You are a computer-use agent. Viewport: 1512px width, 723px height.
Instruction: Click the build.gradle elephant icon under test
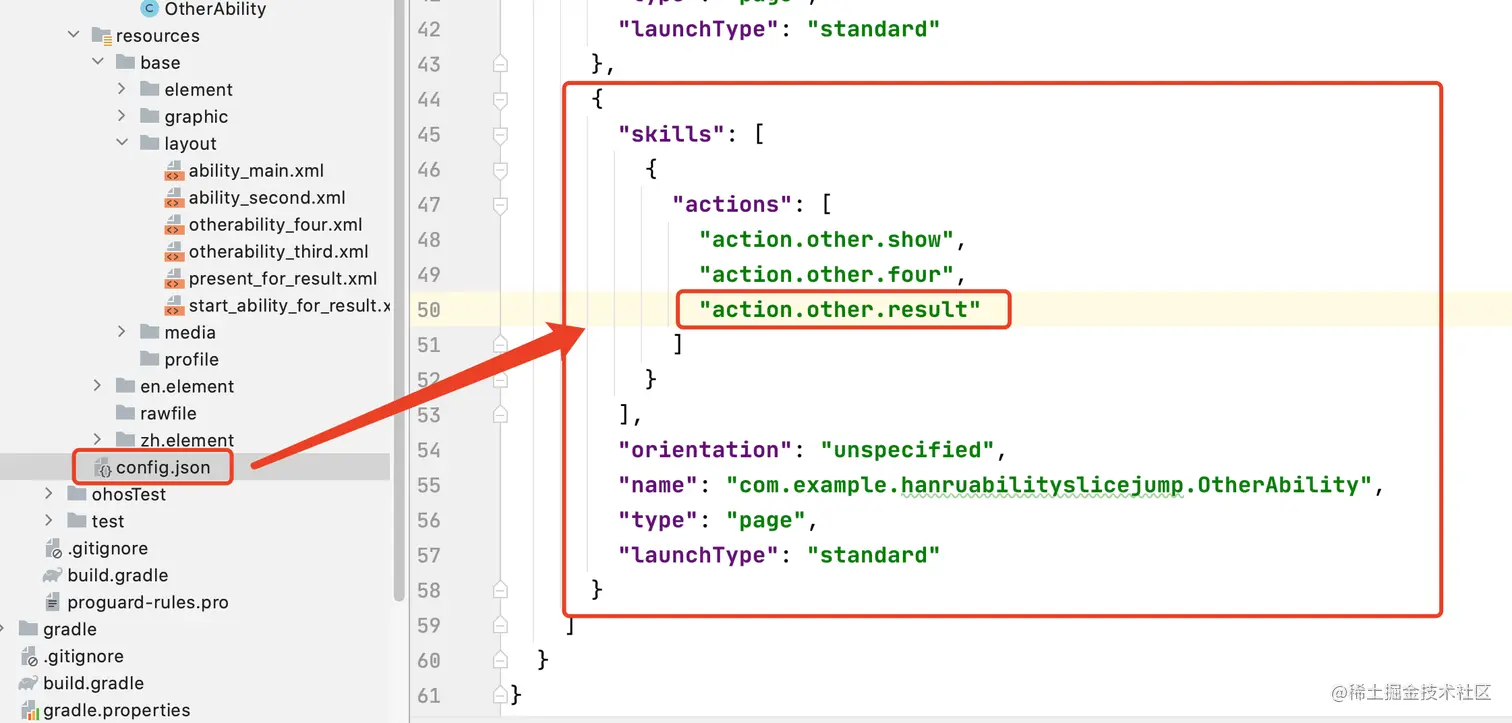coord(53,575)
